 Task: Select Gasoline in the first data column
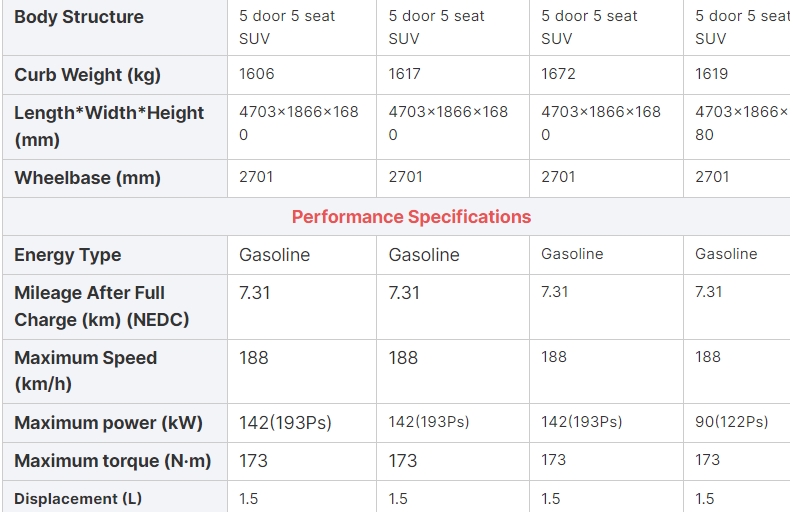point(275,255)
